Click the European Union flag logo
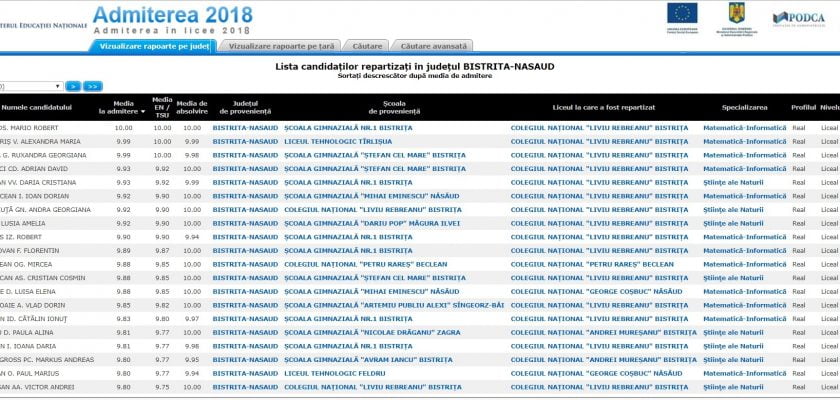The image size is (840, 400). click(683, 14)
